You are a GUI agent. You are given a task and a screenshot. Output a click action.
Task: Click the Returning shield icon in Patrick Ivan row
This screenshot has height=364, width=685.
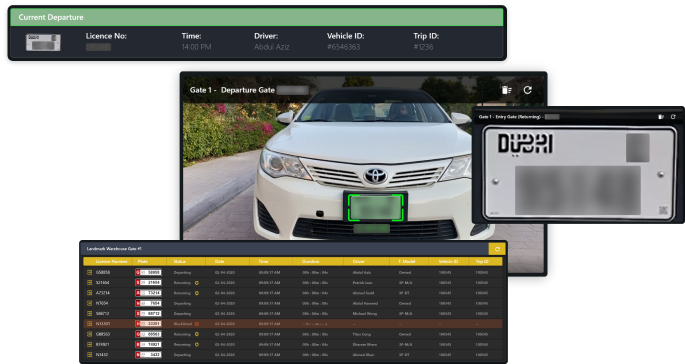point(197,283)
